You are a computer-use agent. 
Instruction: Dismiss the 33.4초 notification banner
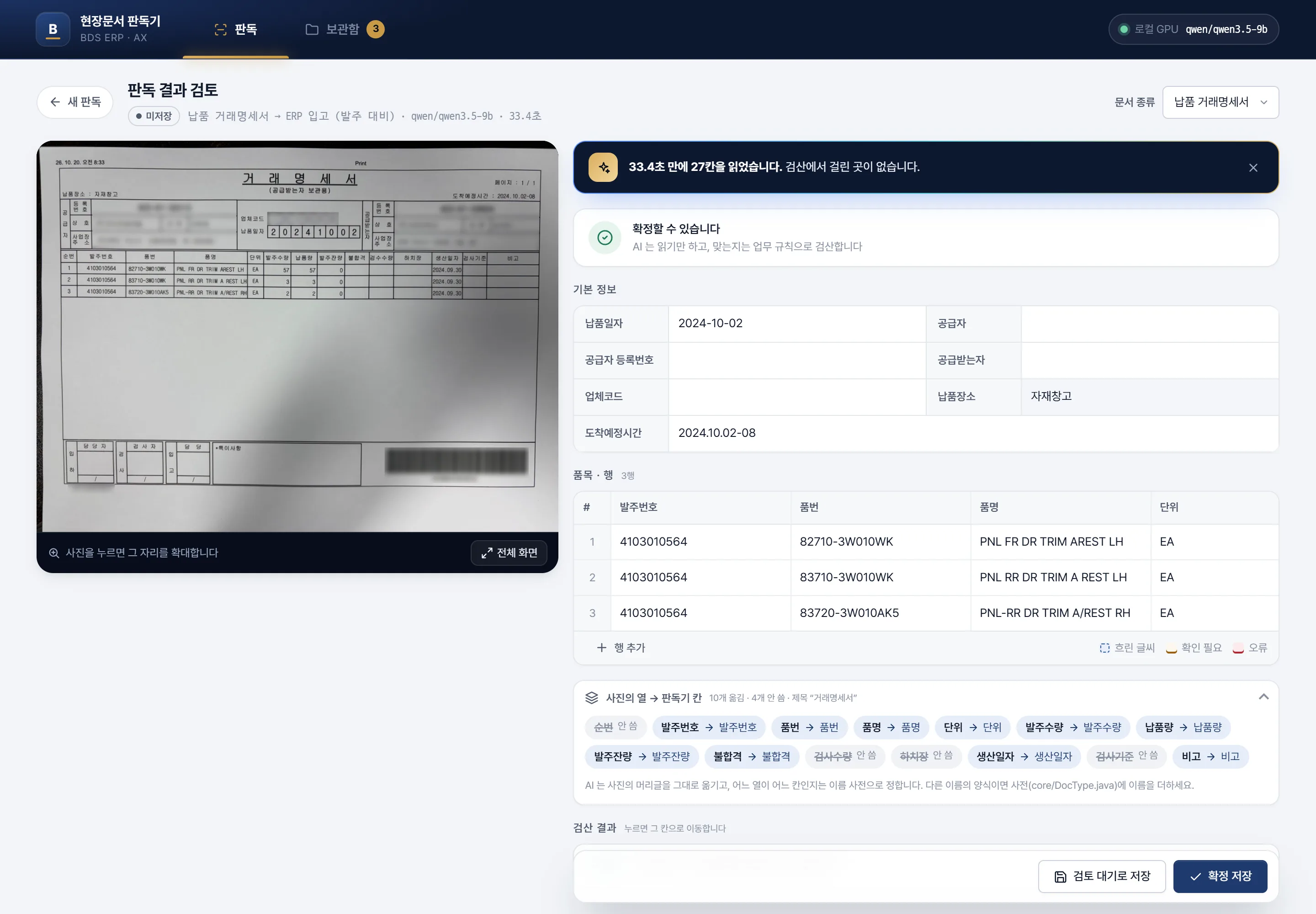pos(1253,168)
